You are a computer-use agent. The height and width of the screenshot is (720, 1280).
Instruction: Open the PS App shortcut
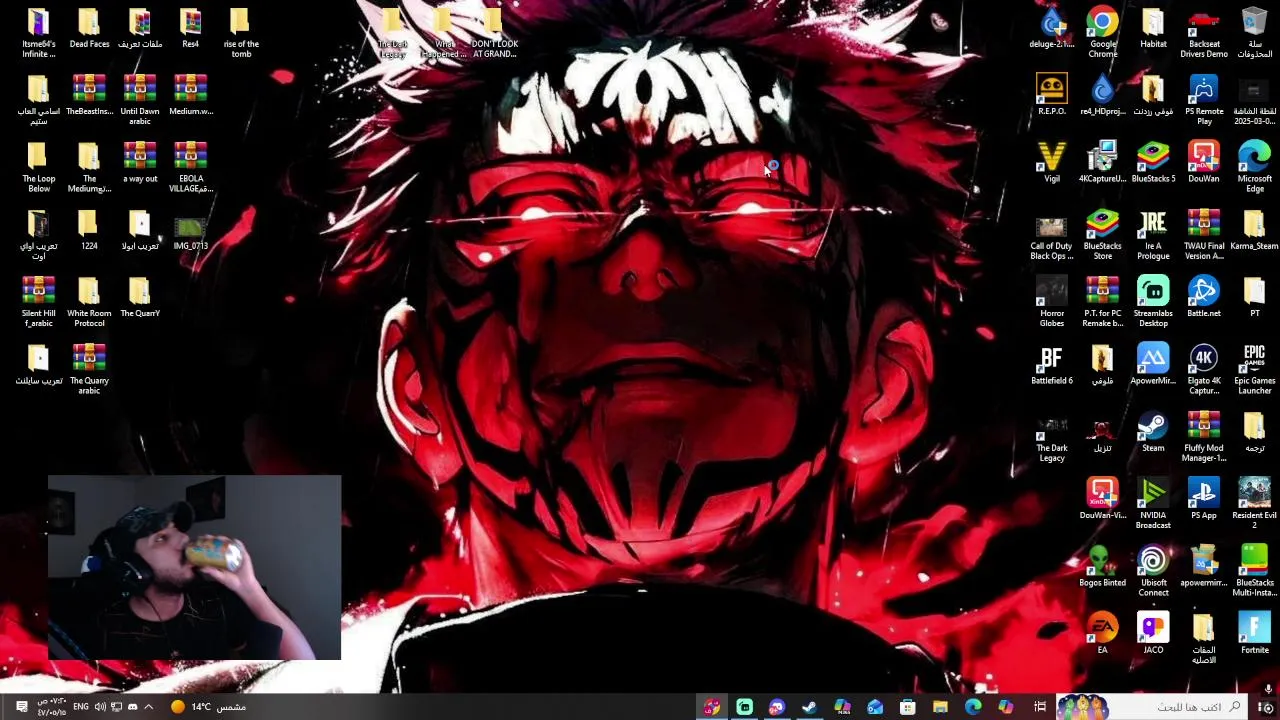tap(1204, 500)
